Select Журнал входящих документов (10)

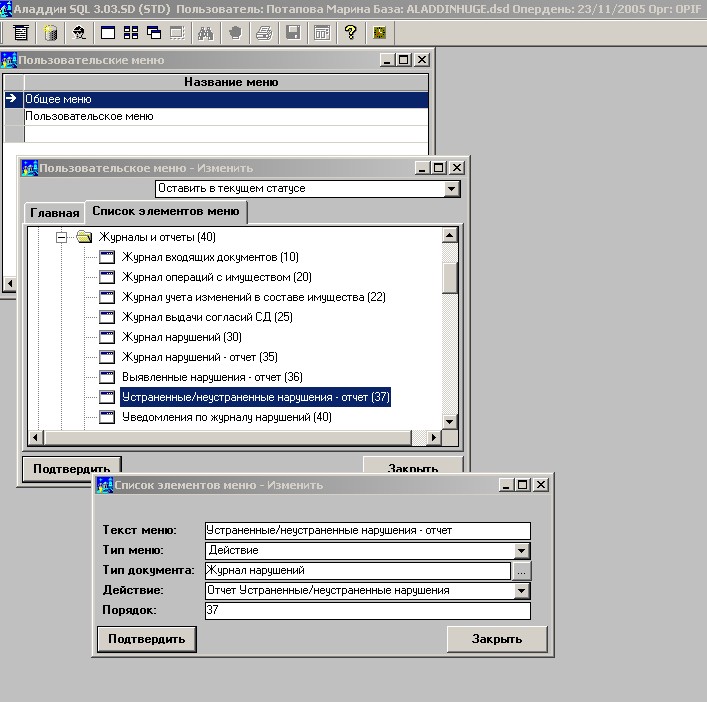click(210, 257)
